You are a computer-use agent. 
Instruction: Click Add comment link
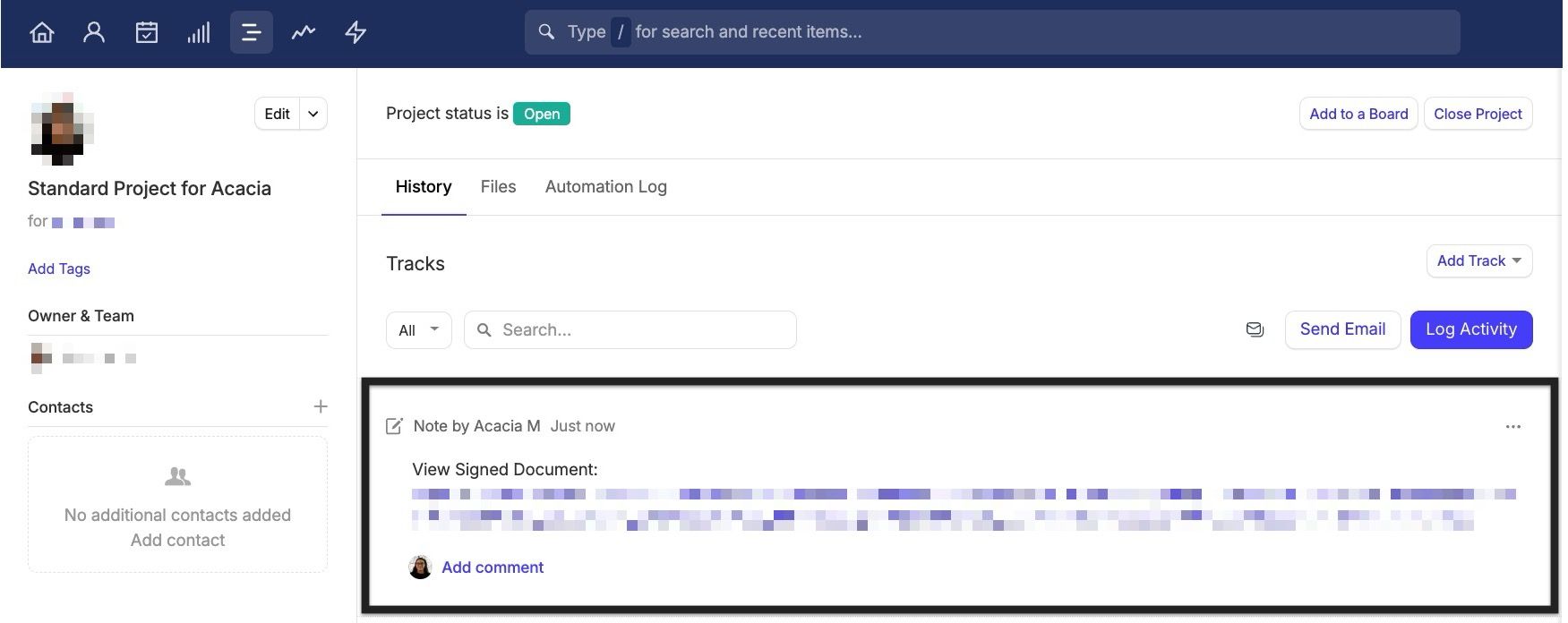click(x=493, y=568)
